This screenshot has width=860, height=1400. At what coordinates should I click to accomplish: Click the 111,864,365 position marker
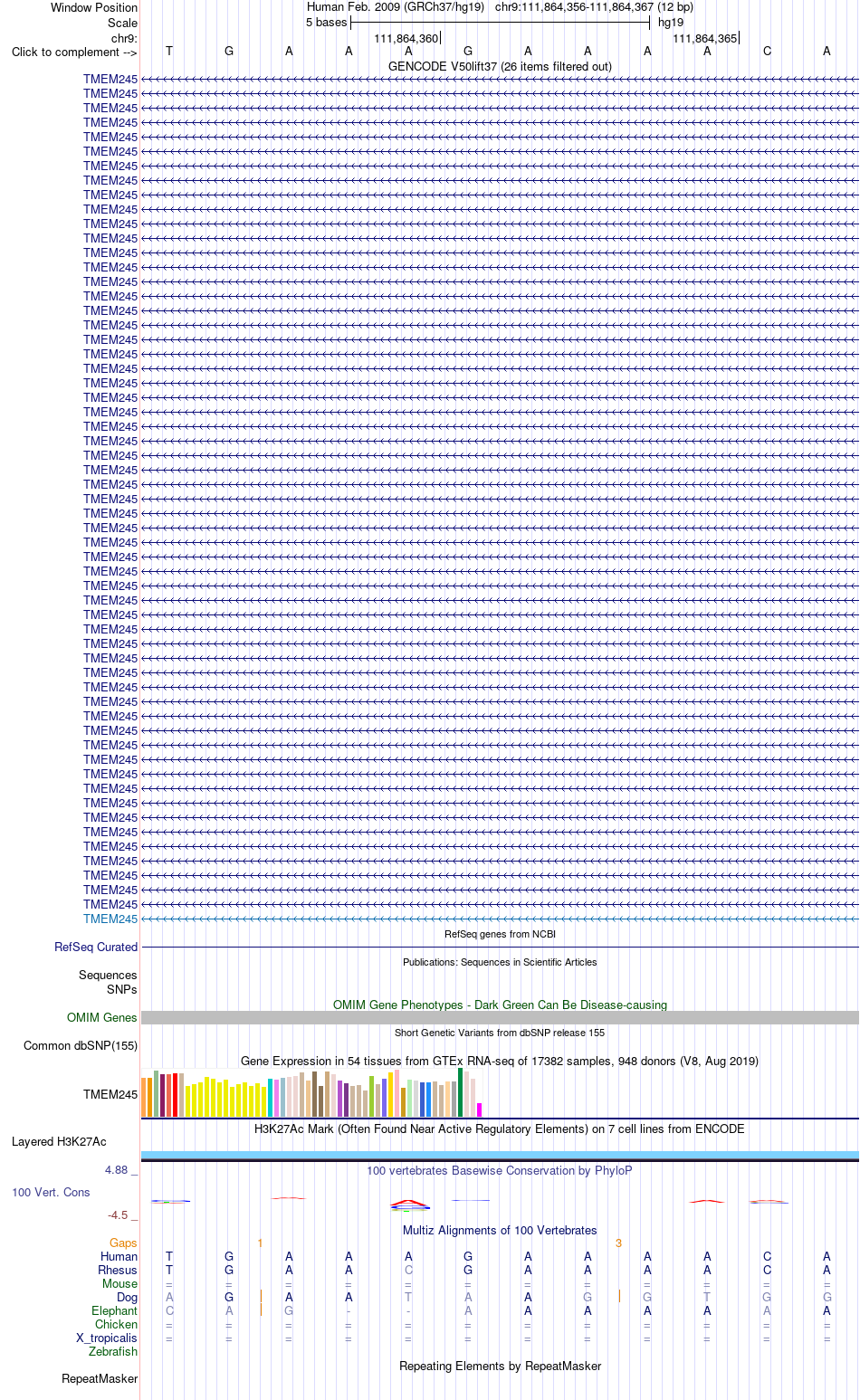pyautogui.click(x=704, y=38)
